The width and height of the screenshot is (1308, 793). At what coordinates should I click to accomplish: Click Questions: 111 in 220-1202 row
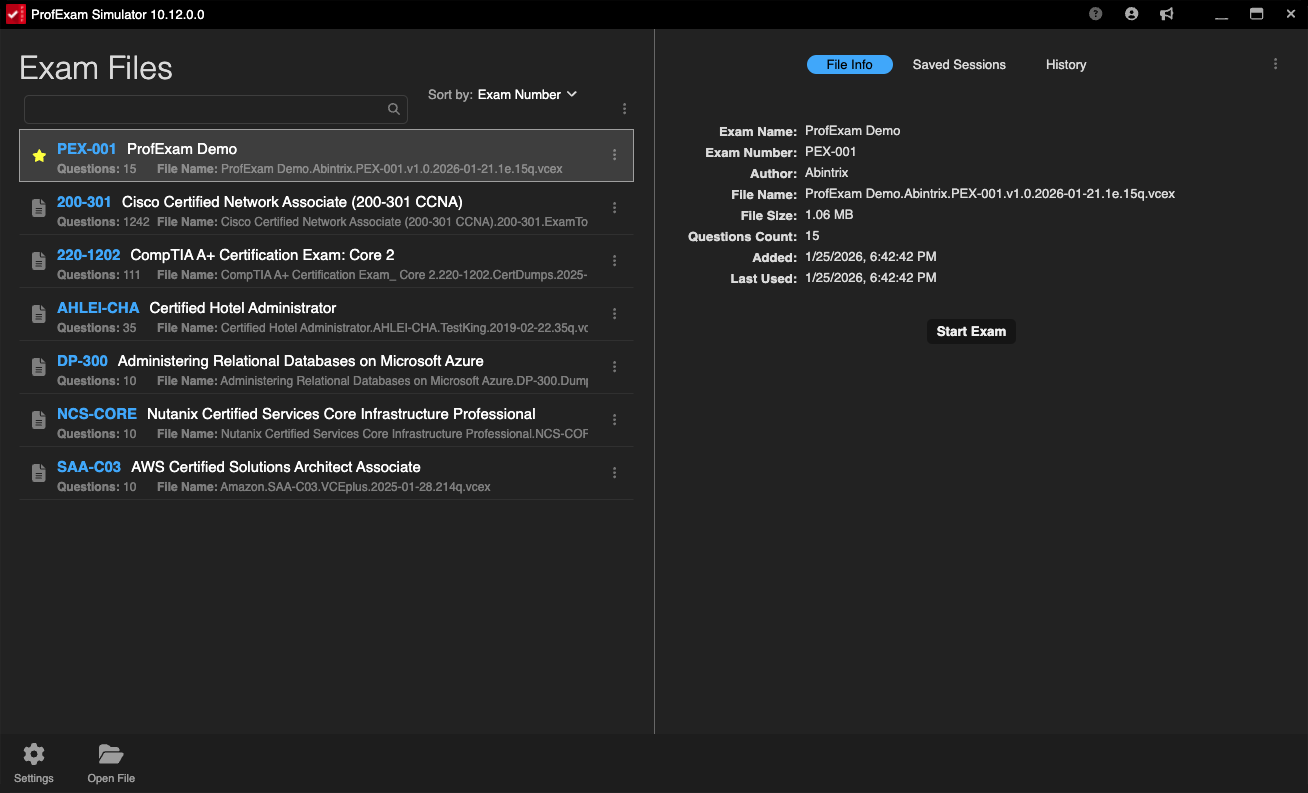click(x=99, y=275)
